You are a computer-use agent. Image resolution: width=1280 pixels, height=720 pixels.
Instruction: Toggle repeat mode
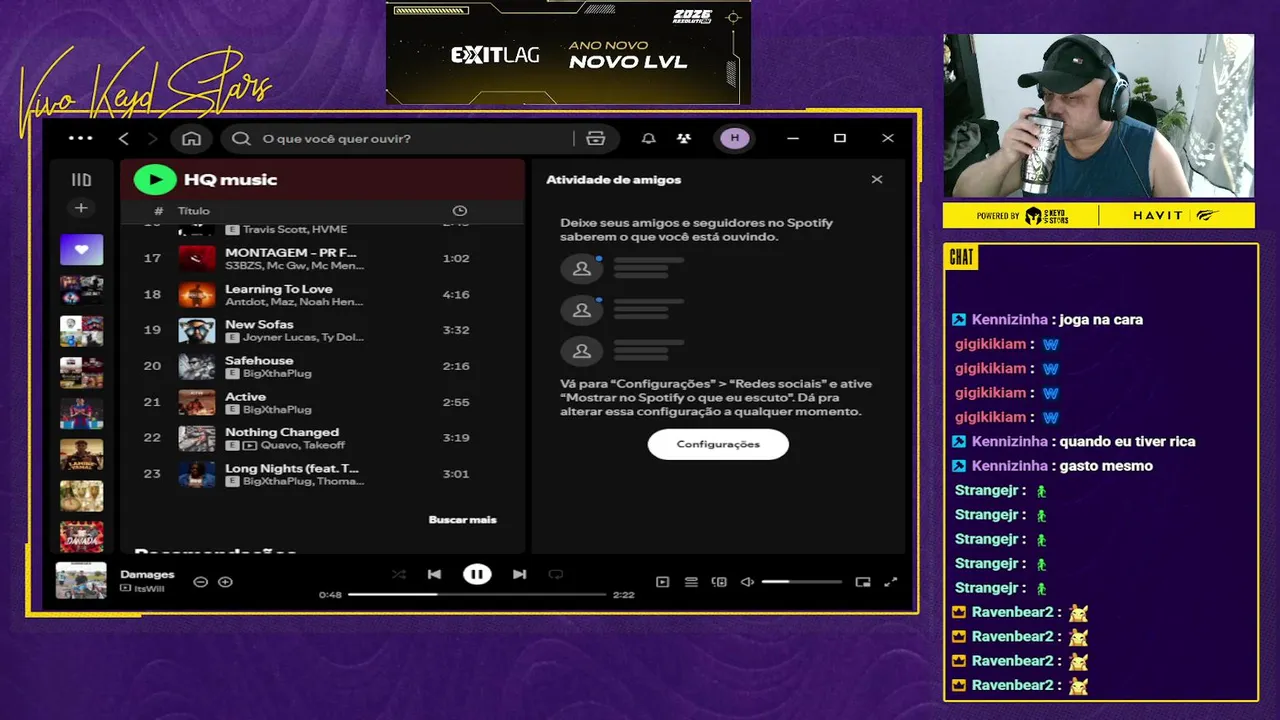556,574
